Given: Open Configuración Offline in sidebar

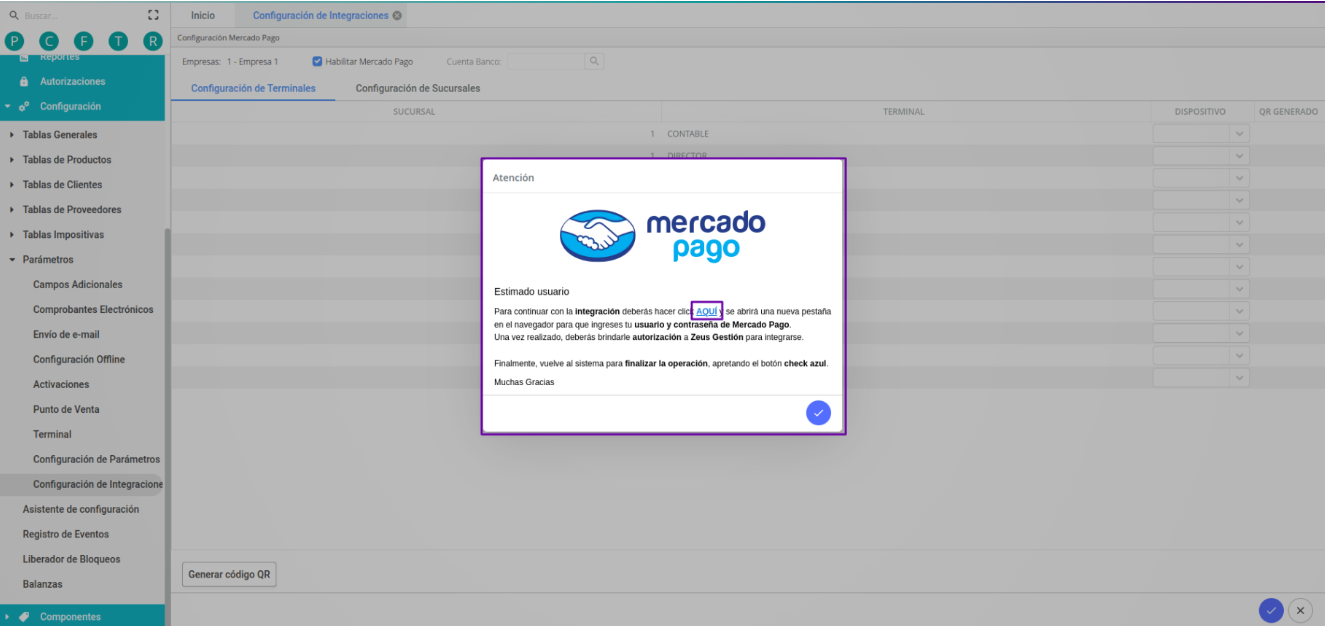Looking at the screenshot, I should pos(79,360).
